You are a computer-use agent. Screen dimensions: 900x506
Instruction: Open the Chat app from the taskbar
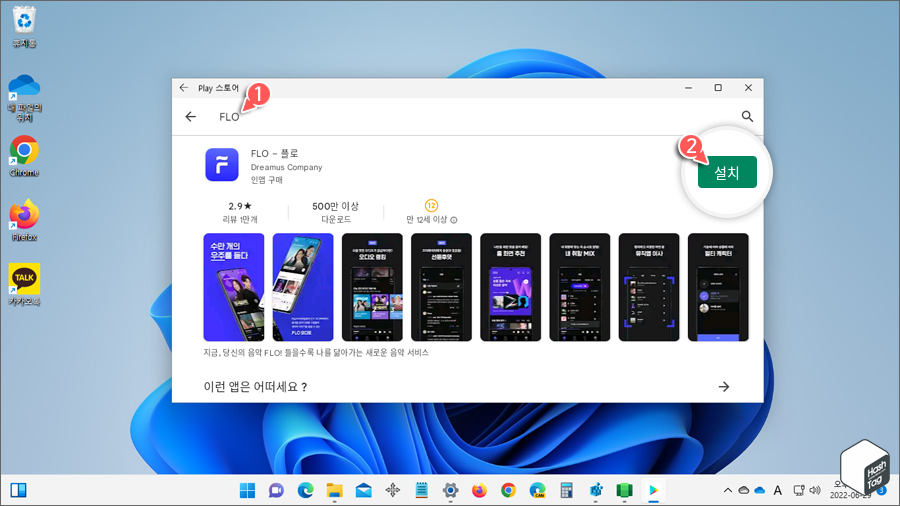tap(276, 491)
